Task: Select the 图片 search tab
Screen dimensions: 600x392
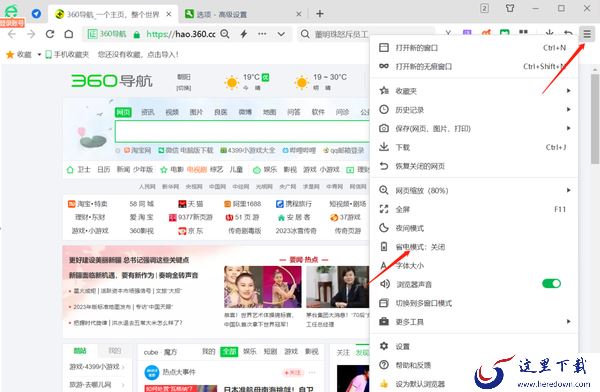Action: (196, 112)
